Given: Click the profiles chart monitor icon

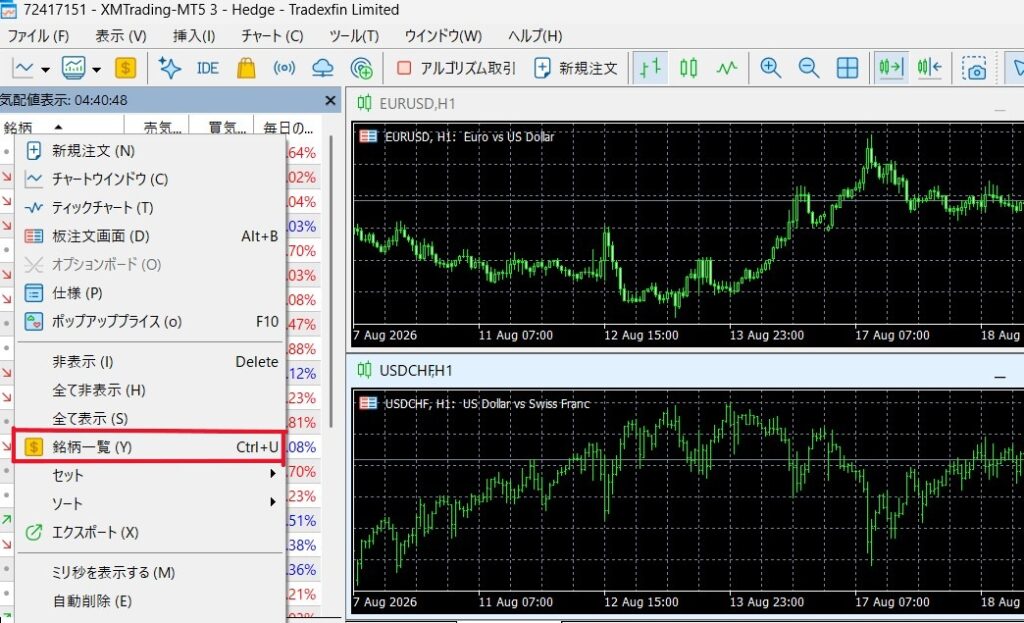Looking at the screenshot, I should pyautogui.click(x=73, y=68).
